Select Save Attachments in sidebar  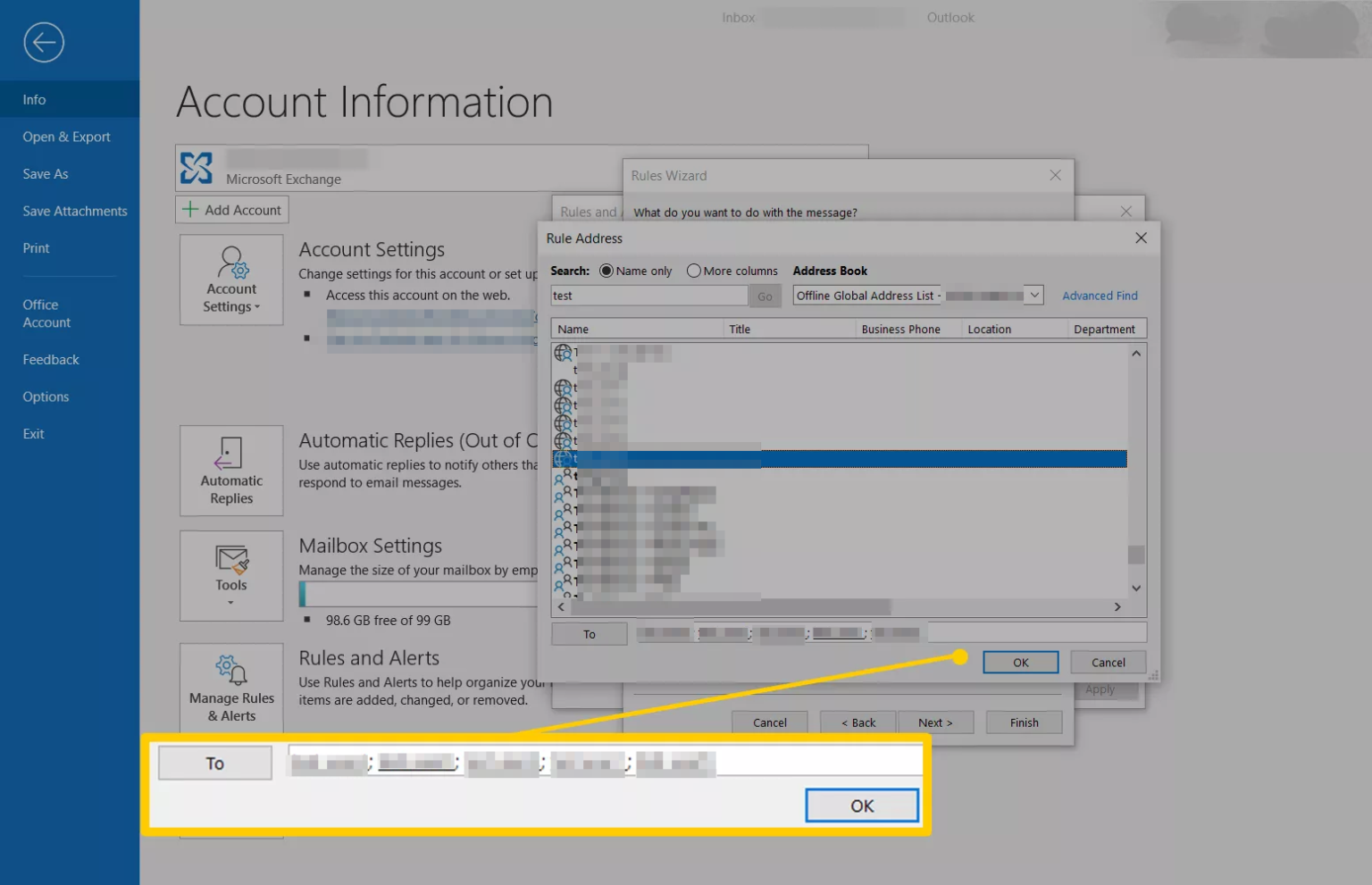tap(75, 211)
